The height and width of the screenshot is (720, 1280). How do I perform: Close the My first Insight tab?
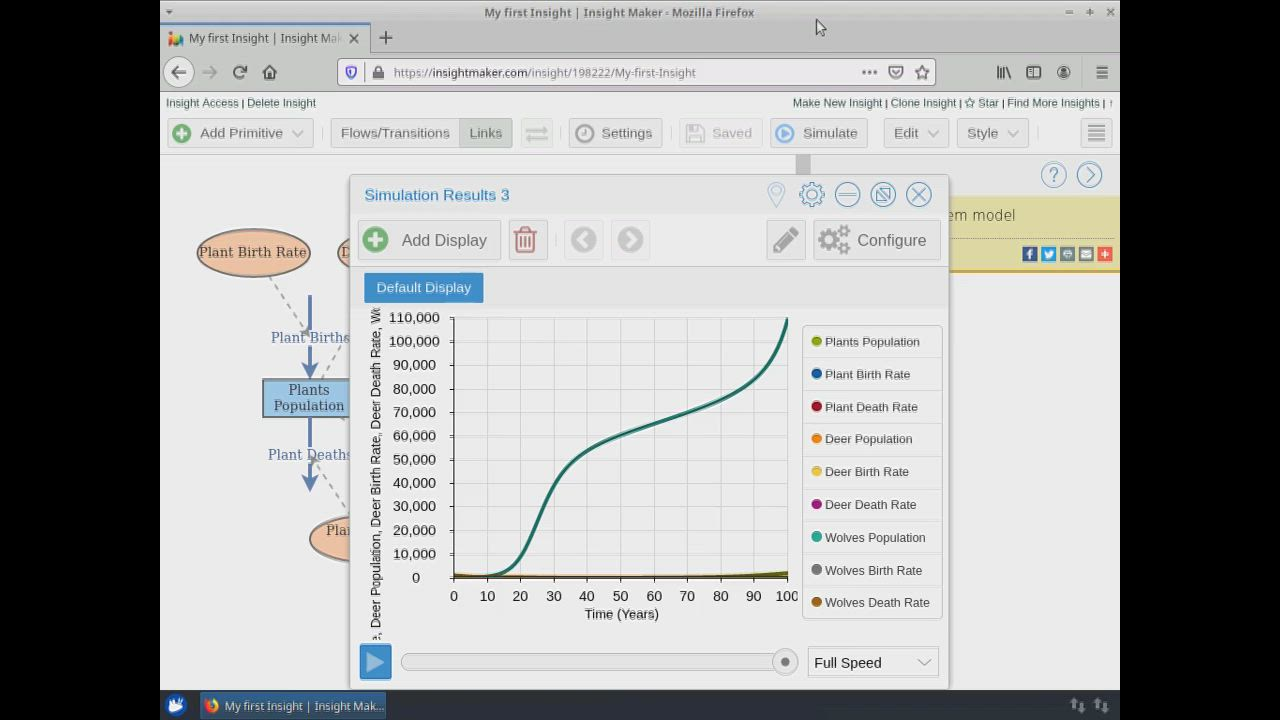354,38
